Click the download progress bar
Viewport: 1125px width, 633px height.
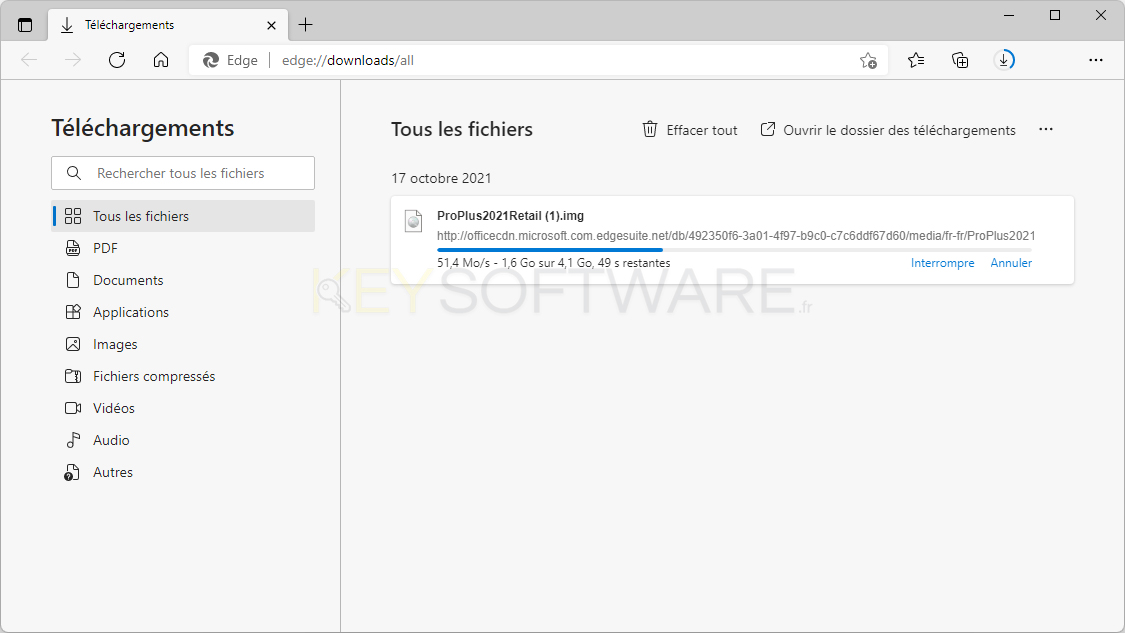[x=734, y=250]
